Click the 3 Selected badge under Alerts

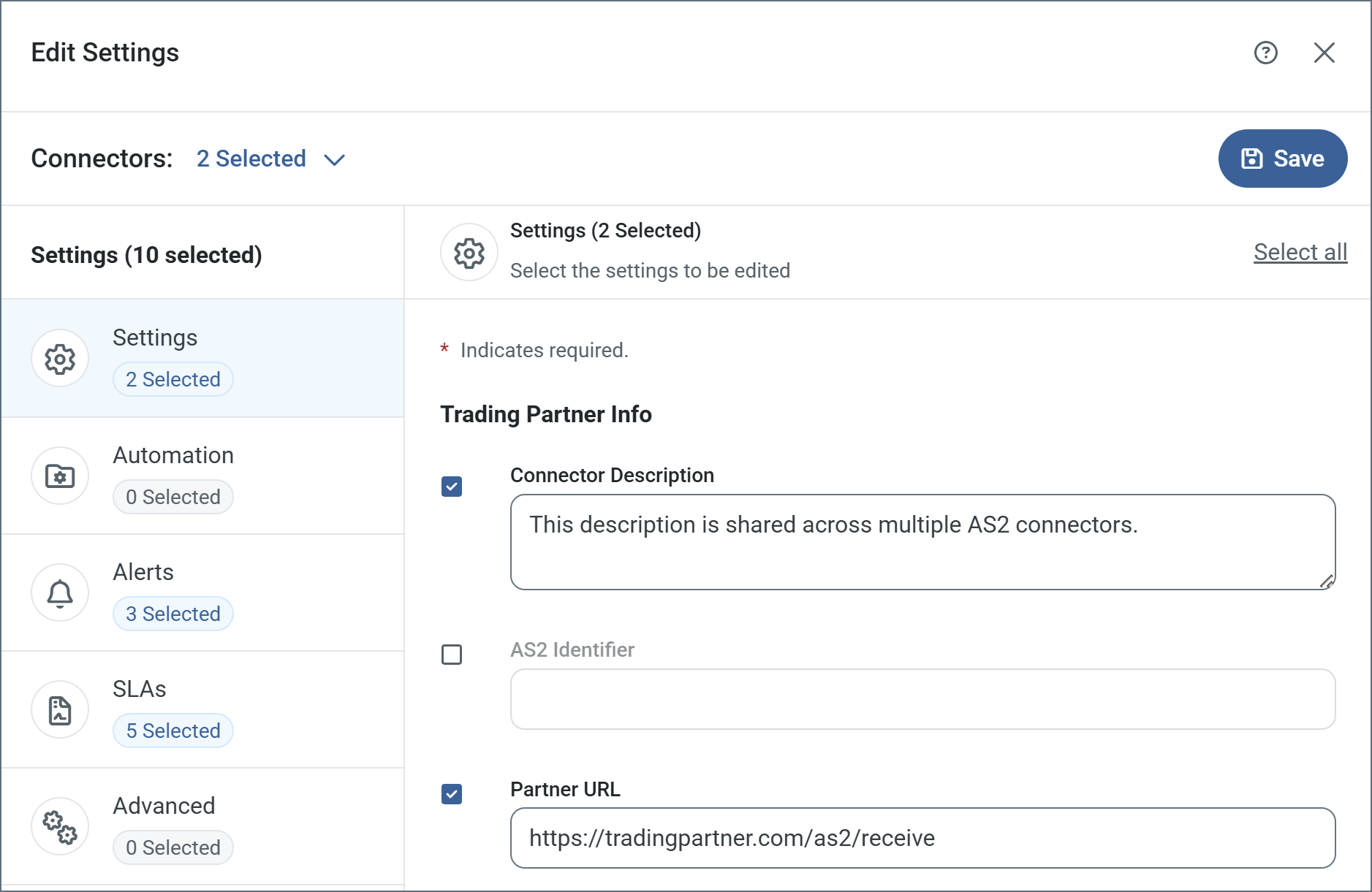tap(173, 614)
